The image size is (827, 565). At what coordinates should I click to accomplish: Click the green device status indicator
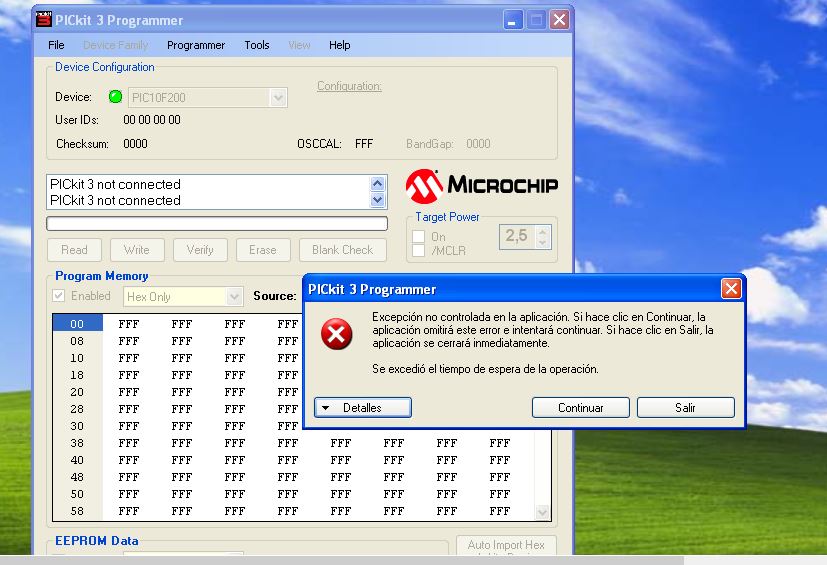[x=115, y=97]
